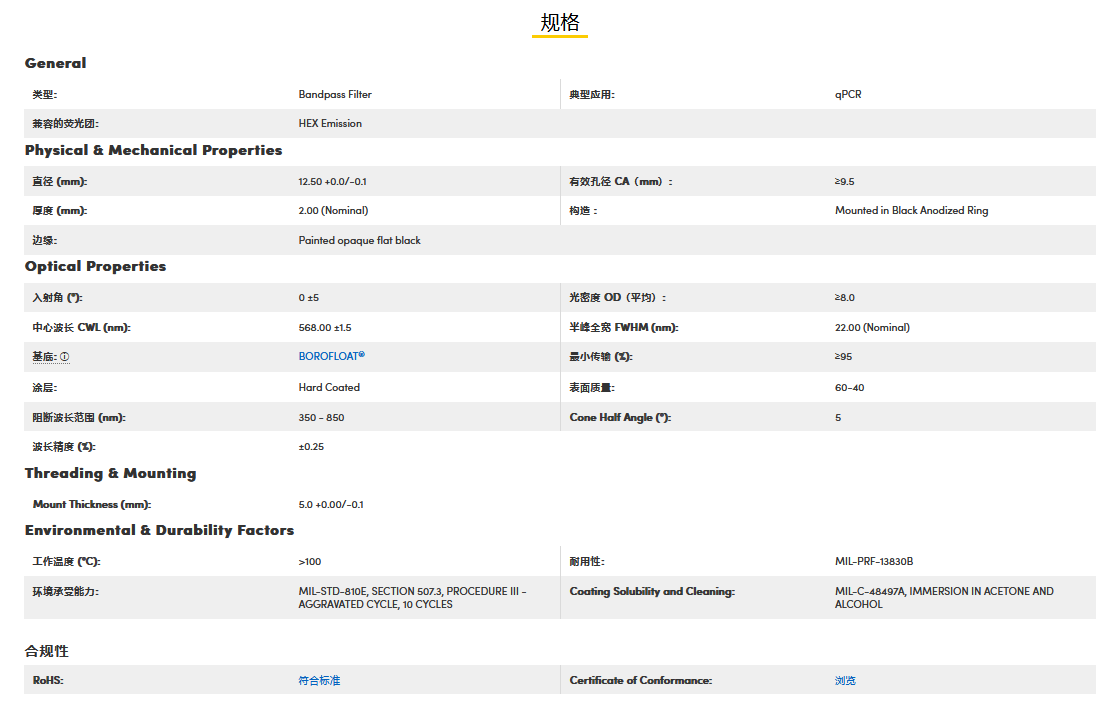This screenshot has height=707, width=1107.
Task: Click 浏览 for Certificate of Conformance
Action: pyautogui.click(x=845, y=680)
